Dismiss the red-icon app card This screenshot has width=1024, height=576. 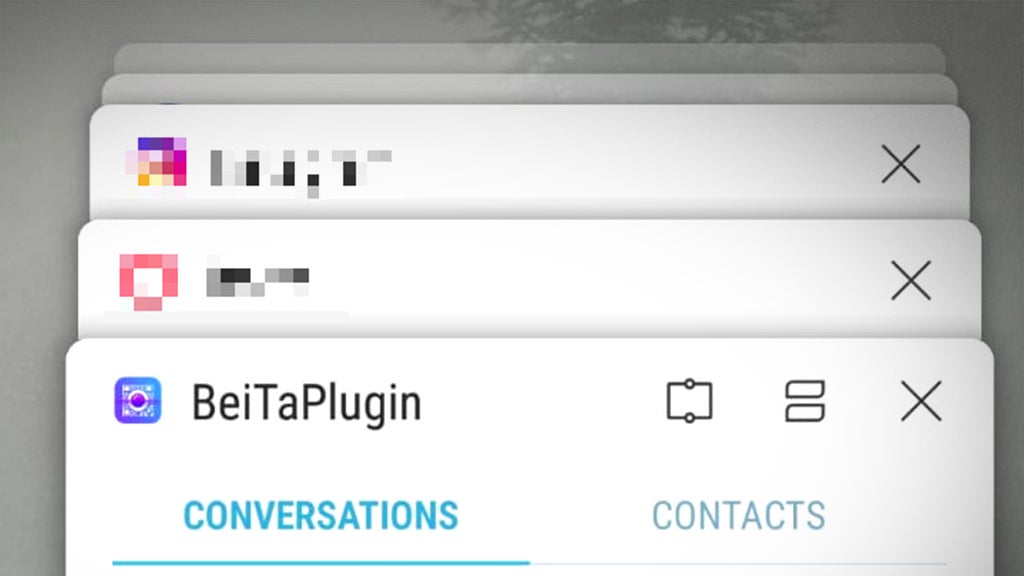coord(911,281)
